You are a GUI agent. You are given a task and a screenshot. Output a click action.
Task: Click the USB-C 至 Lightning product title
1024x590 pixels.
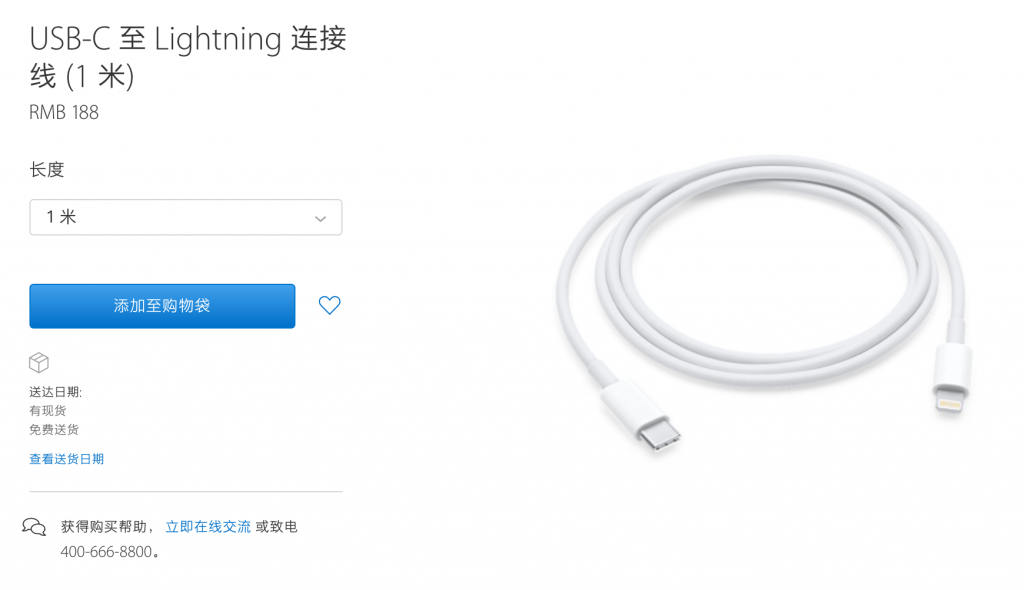pos(188,57)
